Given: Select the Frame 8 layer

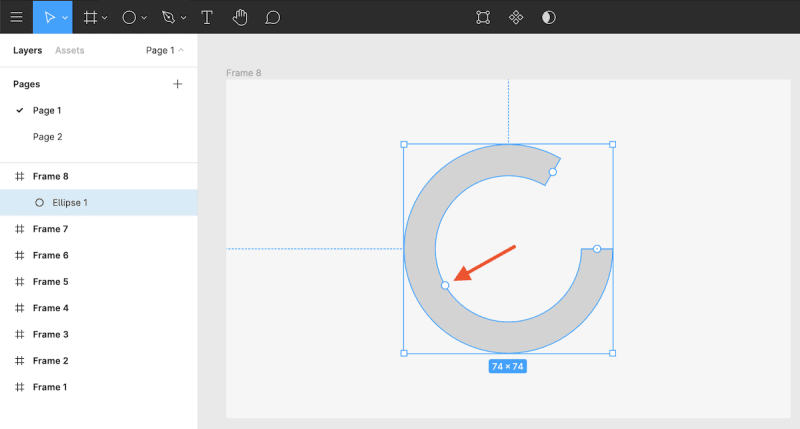Looking at the screenshot, I should tap(98, 176).
